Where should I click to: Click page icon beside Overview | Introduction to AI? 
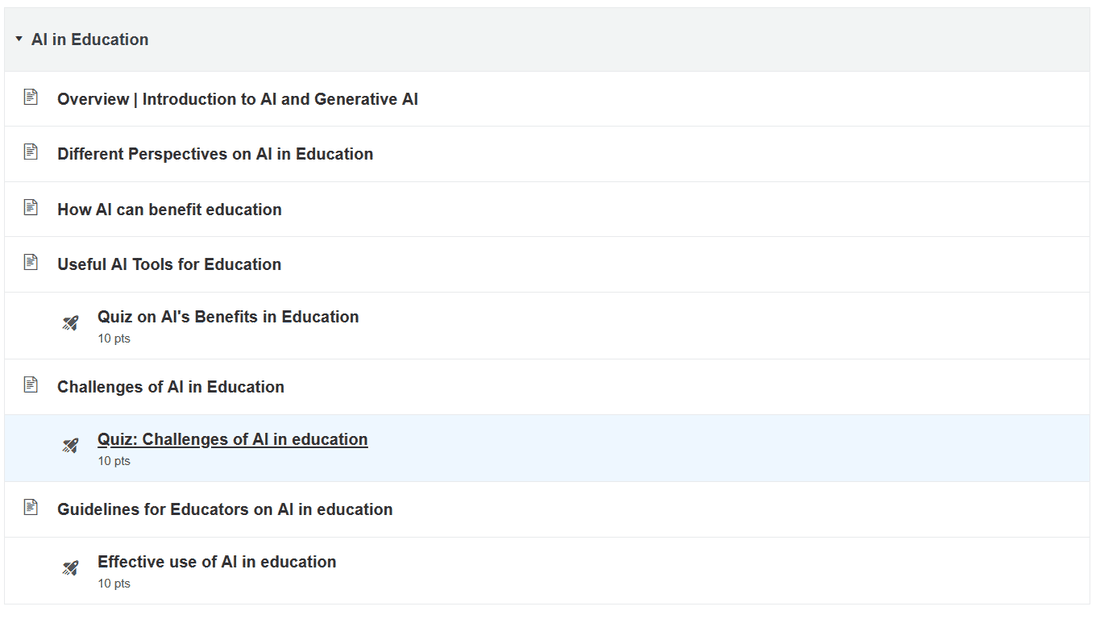click(x=31, y=97)
